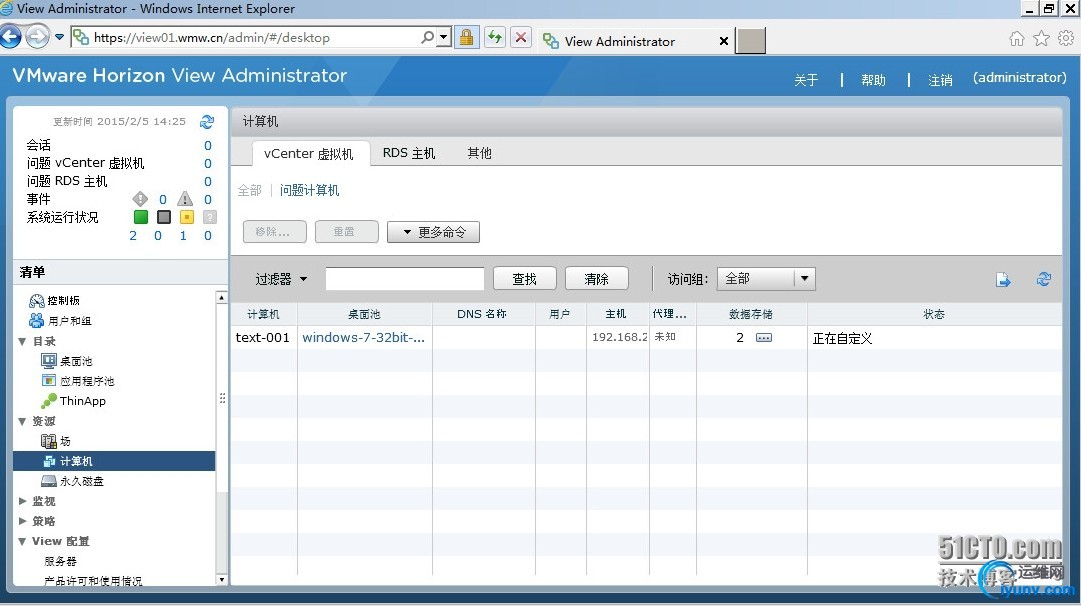Viewport: 1081px width, 606px height.
Task: Click the browser address bar
Action: [255, 37]
